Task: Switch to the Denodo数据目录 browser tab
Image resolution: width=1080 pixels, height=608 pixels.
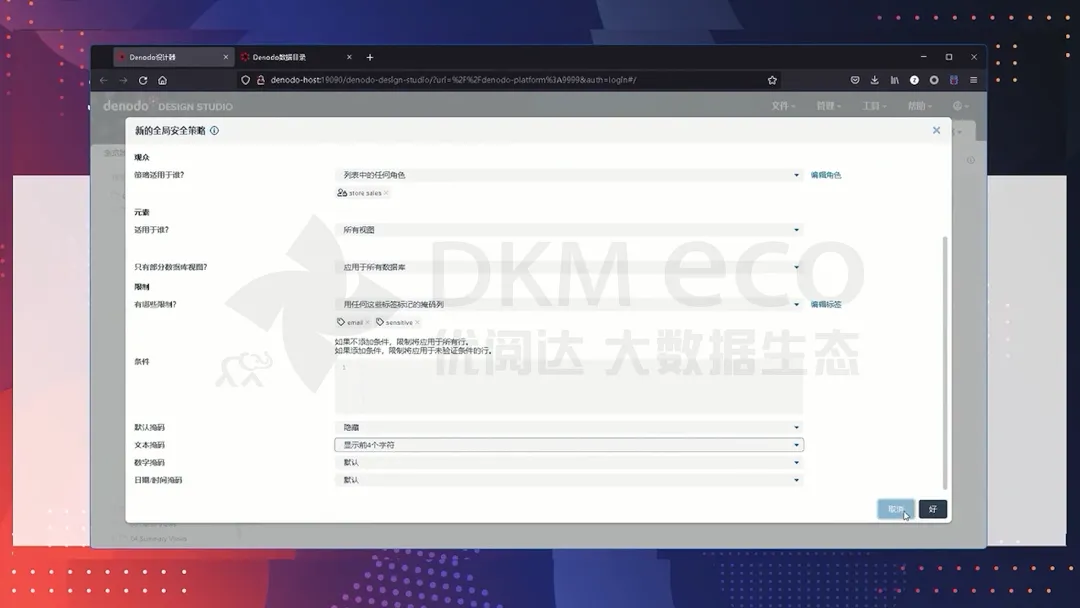Action: point(290,57)
